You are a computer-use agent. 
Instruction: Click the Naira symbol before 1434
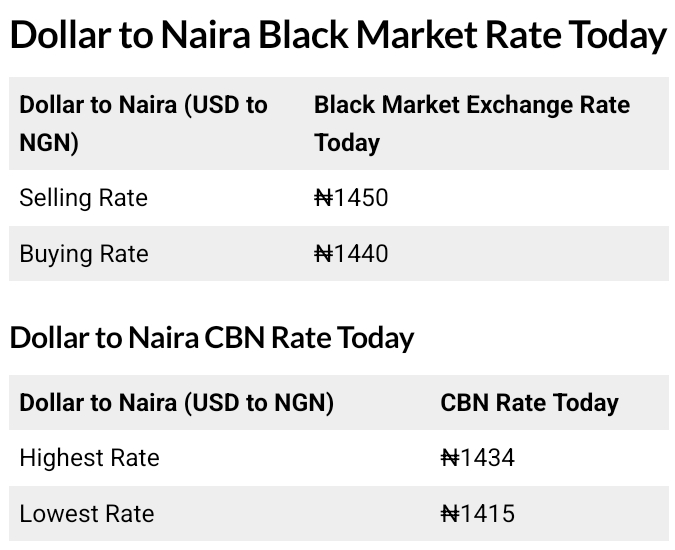[449, 458]
